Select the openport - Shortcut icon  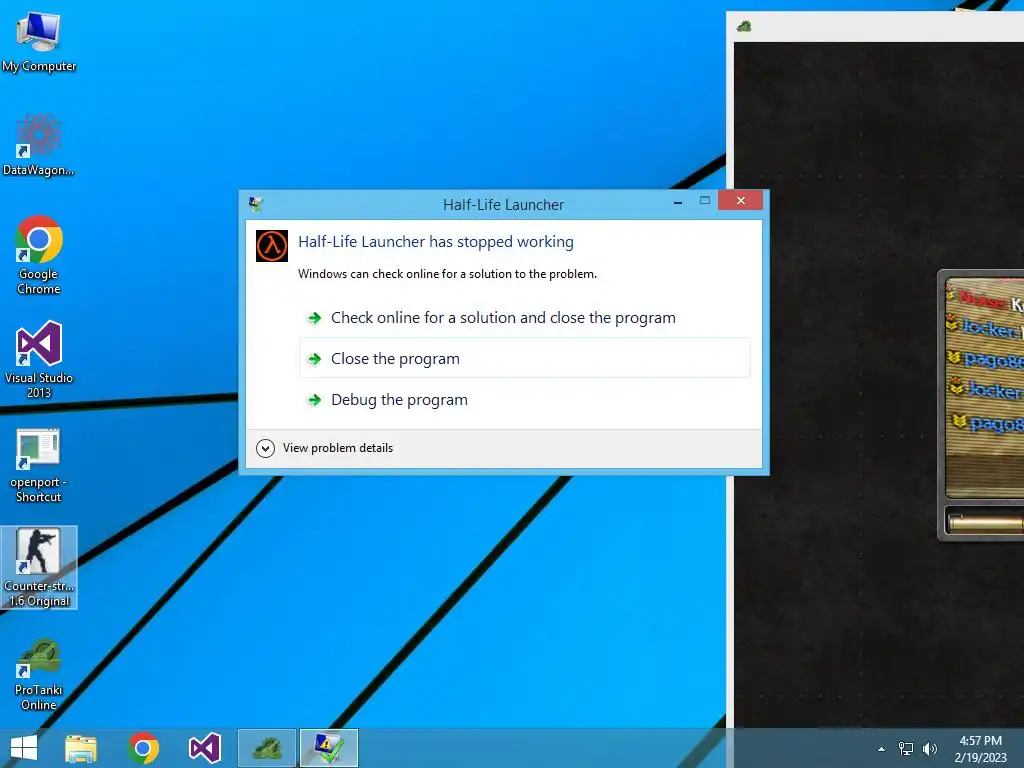(39, 466)
